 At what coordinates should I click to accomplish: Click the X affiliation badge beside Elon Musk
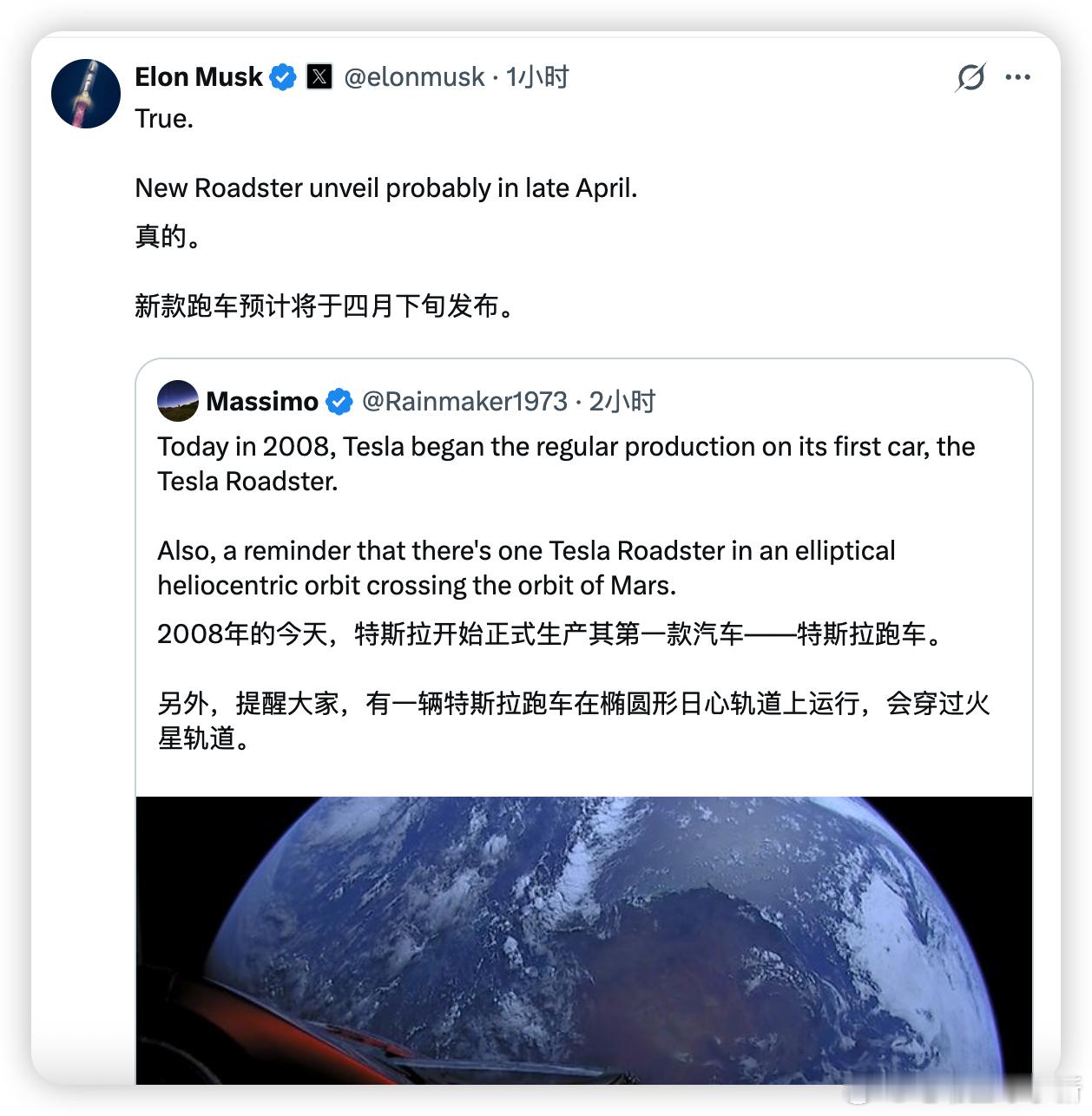(x=319, y=76)
